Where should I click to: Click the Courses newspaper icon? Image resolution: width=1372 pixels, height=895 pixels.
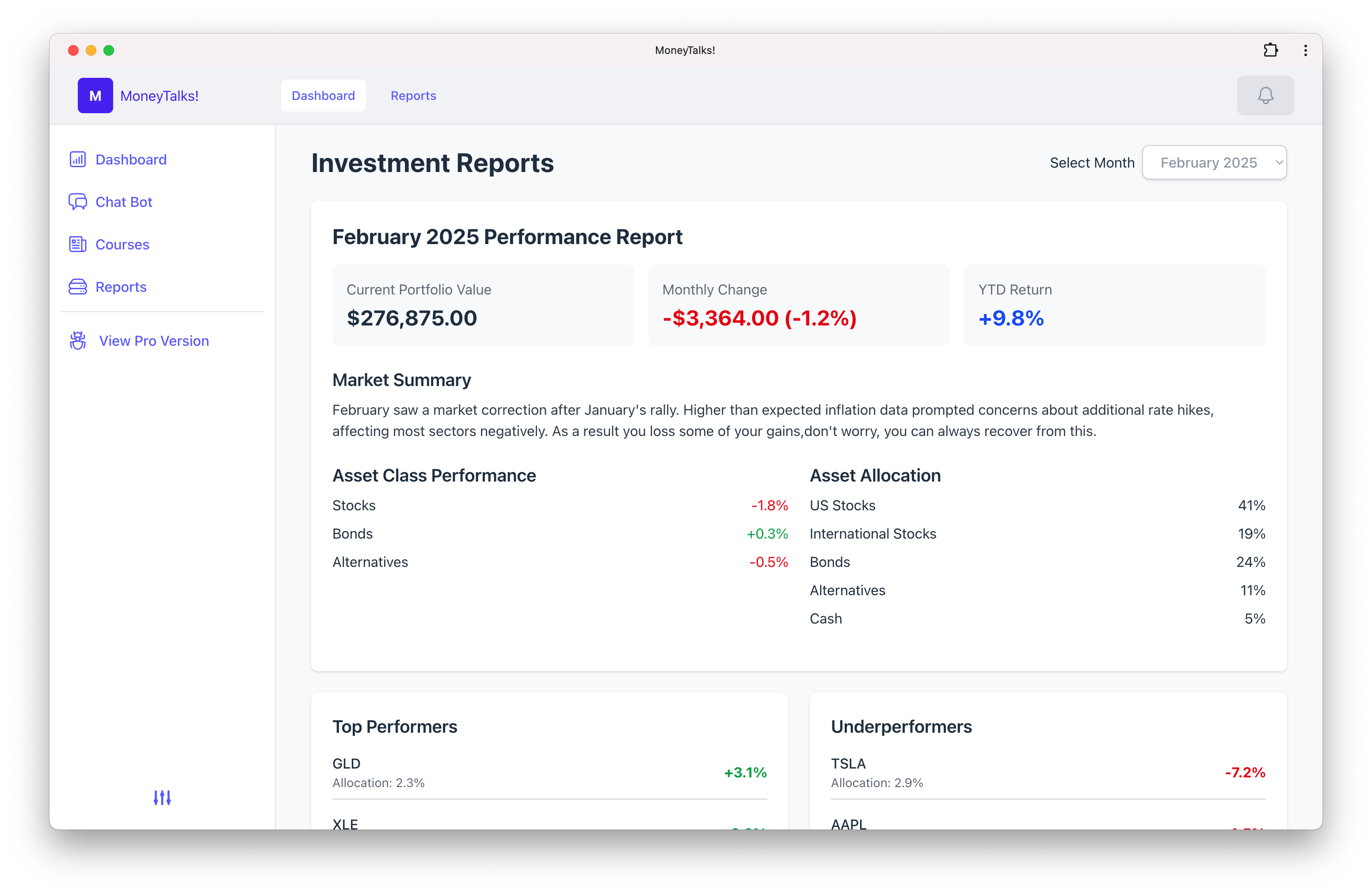point(78,245)
